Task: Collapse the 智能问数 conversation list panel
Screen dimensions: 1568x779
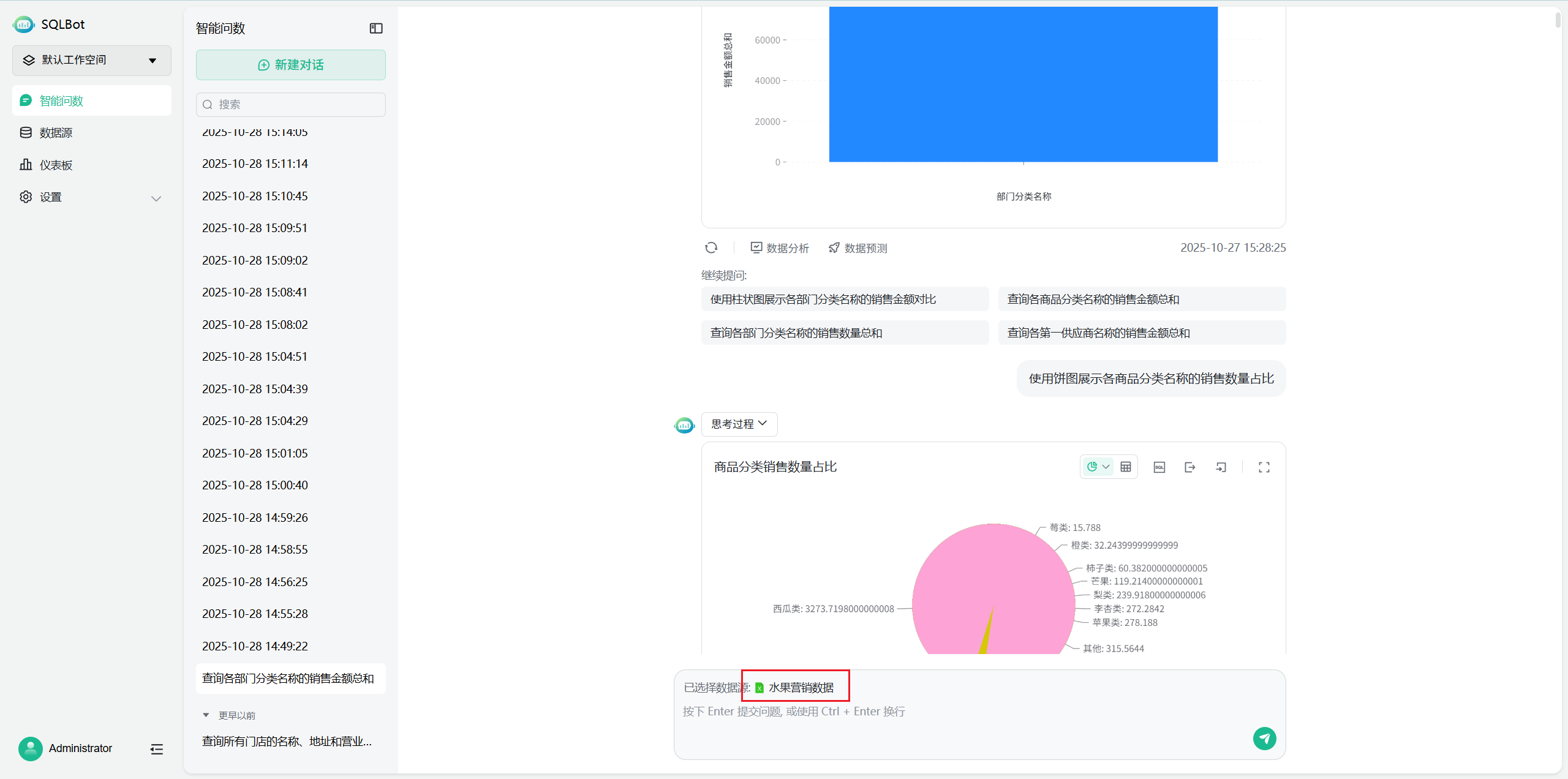Action: pos(376,28)
